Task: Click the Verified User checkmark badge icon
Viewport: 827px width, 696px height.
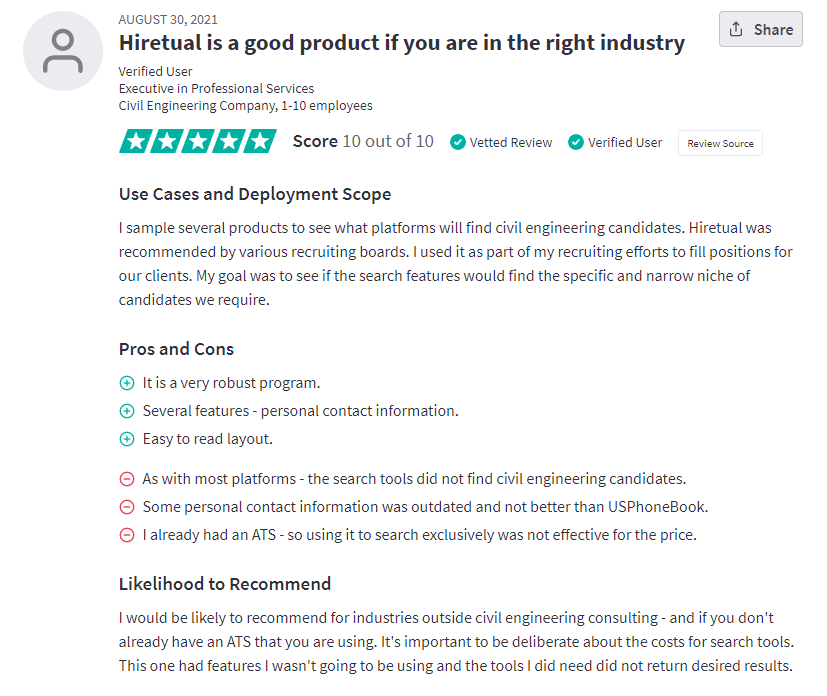Action: click(x=576, y=142)
